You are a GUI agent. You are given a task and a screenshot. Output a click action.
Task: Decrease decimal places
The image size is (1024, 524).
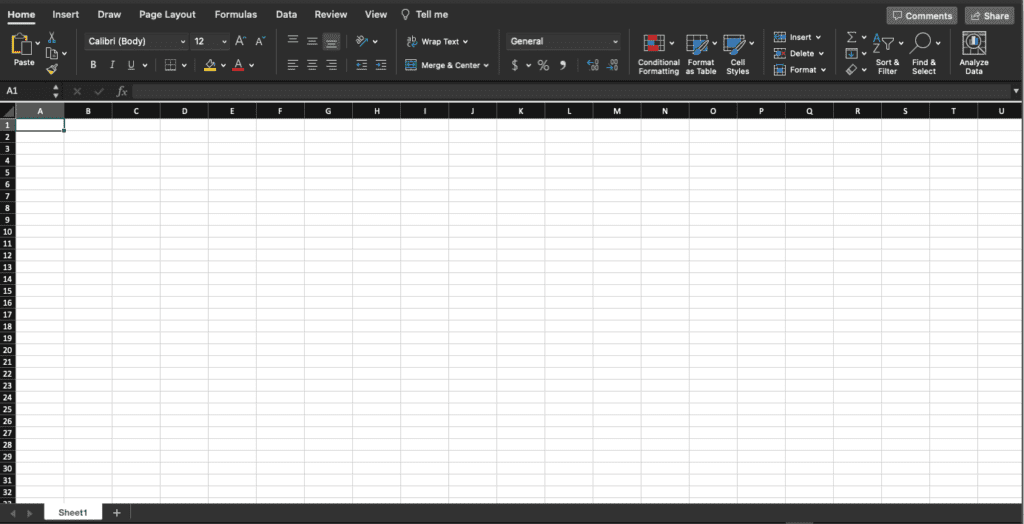pos(613,65)
